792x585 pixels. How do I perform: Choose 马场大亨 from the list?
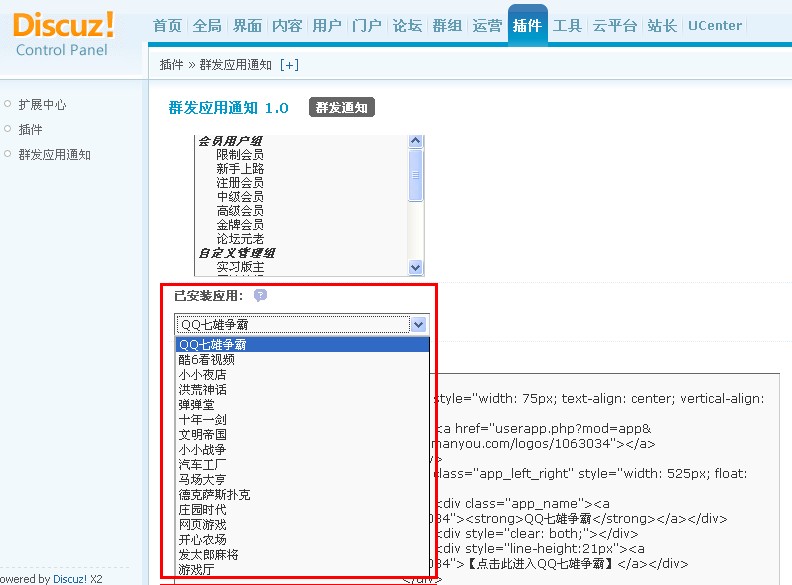[302, 479]
